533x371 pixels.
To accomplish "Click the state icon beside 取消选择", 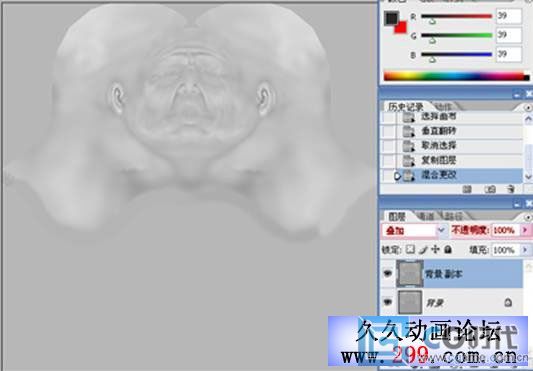I will (409, 146).
